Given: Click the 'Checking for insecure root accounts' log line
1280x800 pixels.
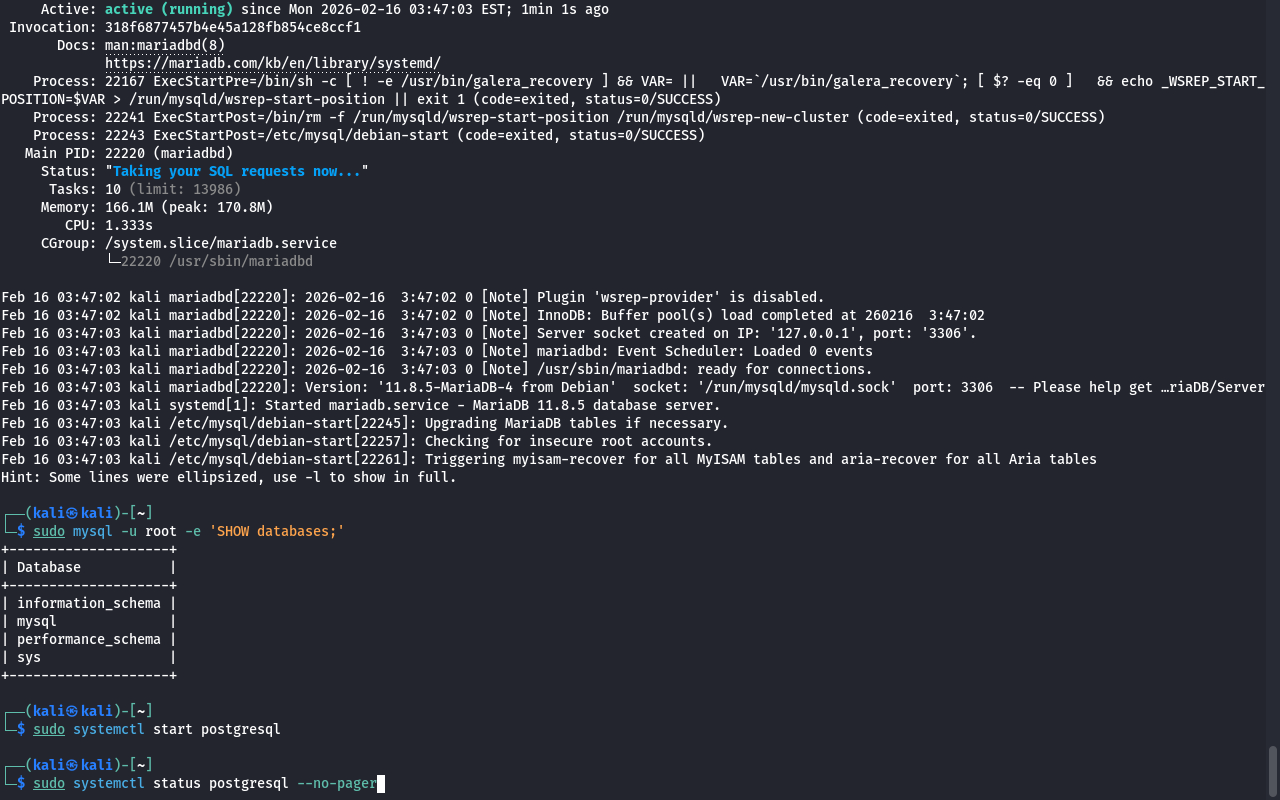Looking at the screenshot, I should pos(568,441).
